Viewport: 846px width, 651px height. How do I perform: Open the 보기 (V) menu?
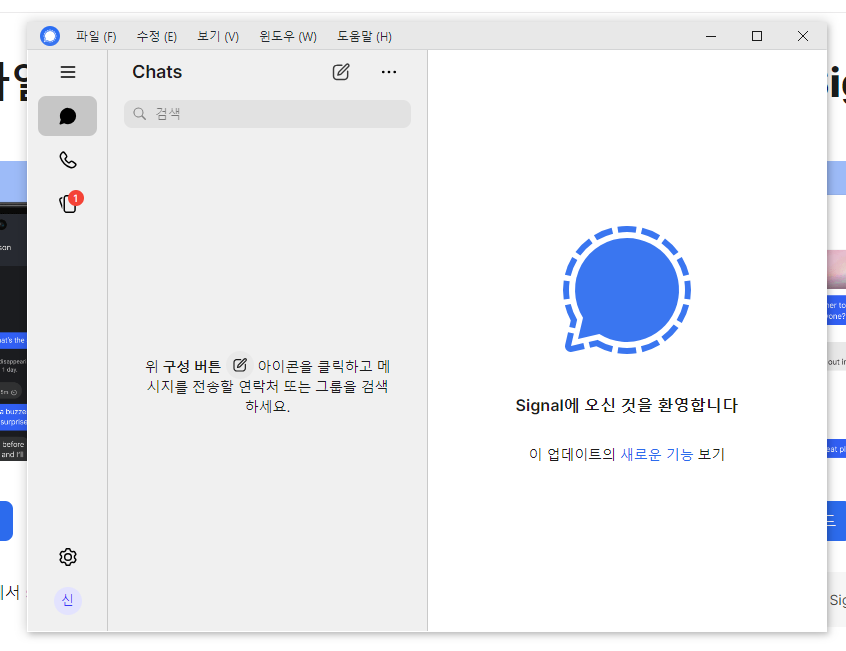(218, 36)
